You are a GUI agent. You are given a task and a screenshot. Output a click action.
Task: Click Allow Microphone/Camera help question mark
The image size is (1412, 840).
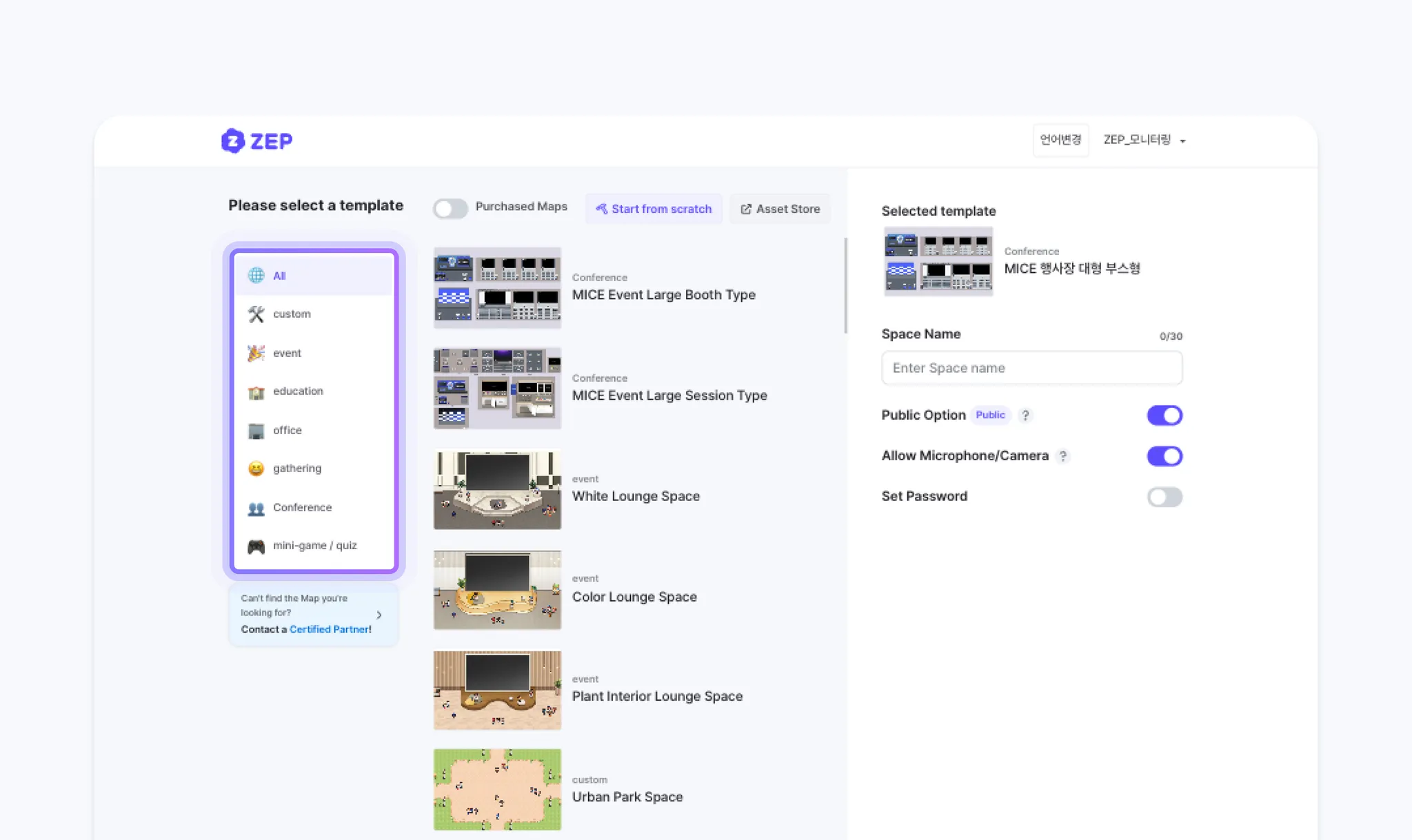[1062, 456]
